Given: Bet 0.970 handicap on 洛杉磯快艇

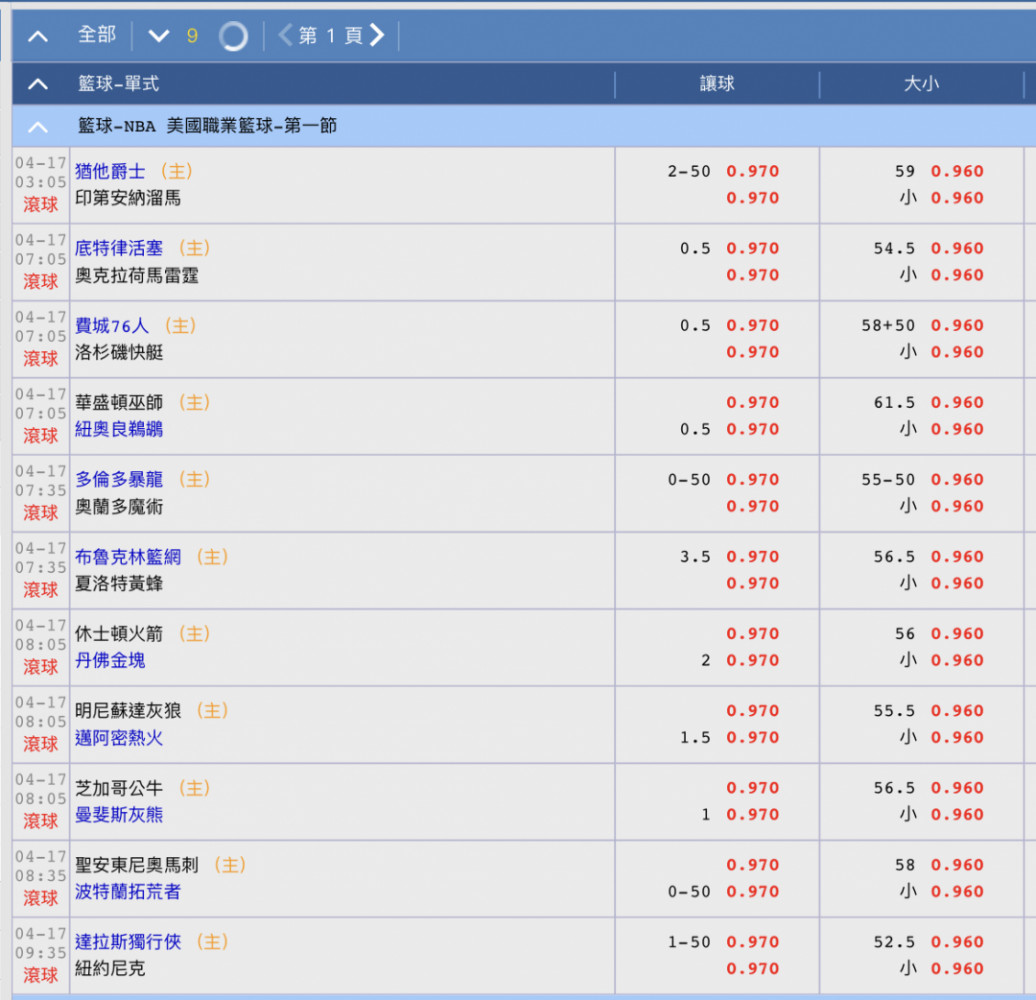Looking at the screenshot, I should tap(753, 352).
